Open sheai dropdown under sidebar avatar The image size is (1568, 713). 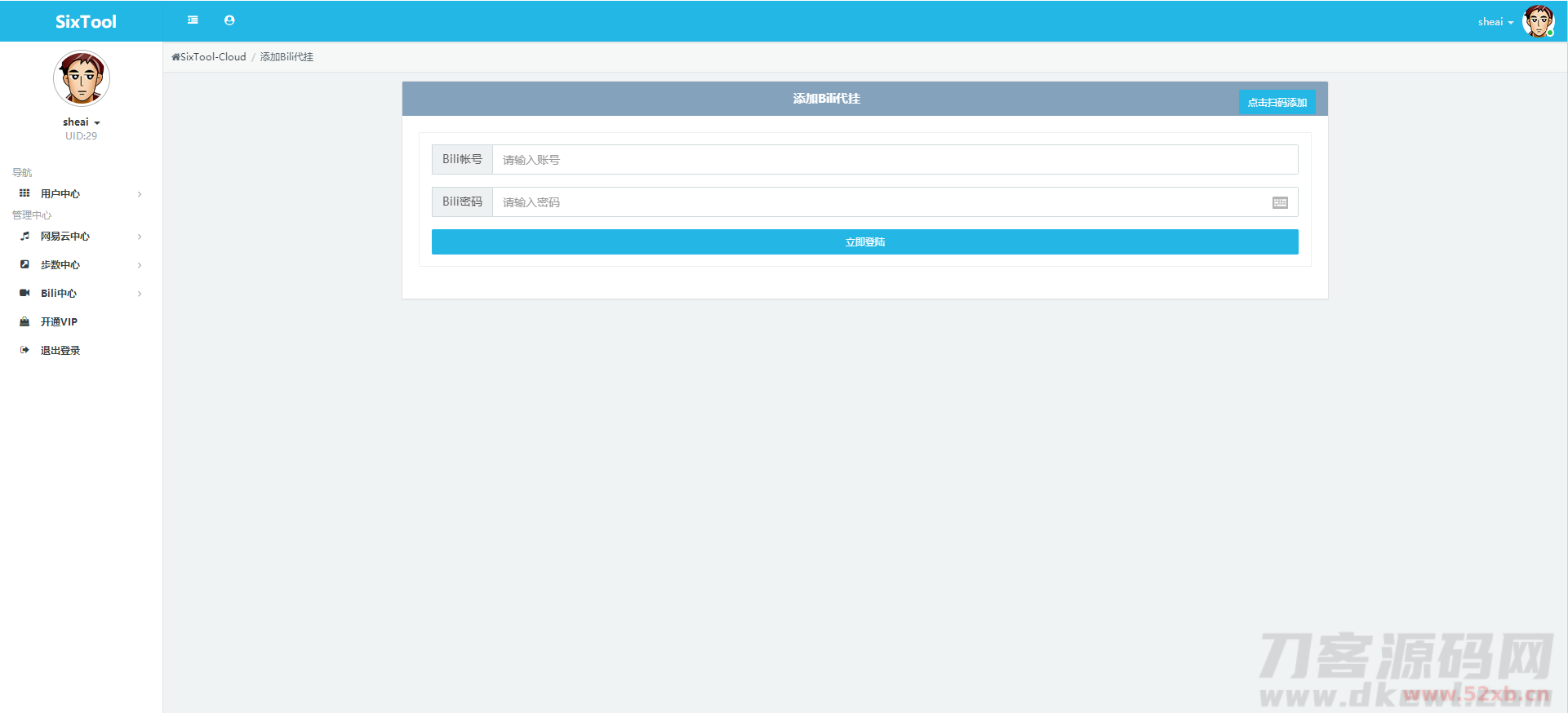81,122
